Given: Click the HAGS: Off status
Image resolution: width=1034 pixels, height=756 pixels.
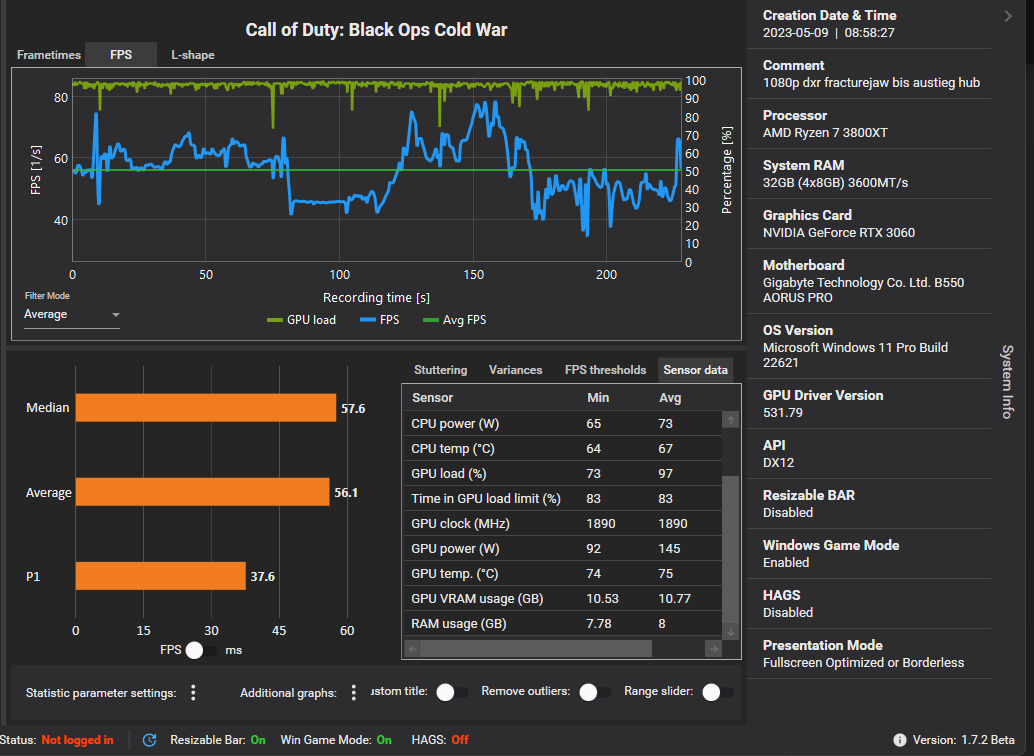Looking at the screenshot, I should (440, 740).
